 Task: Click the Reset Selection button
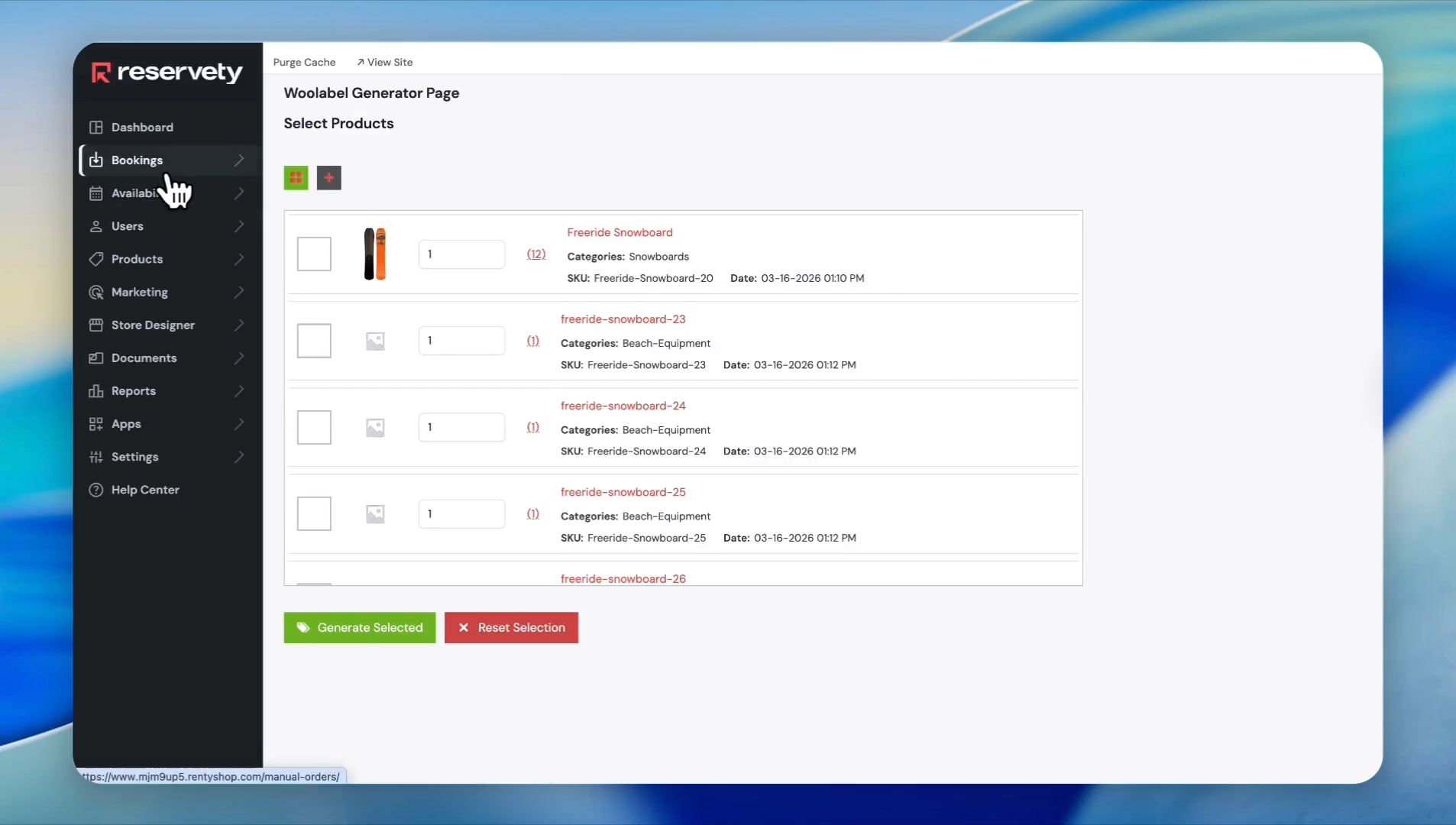[x=511, y=628]
